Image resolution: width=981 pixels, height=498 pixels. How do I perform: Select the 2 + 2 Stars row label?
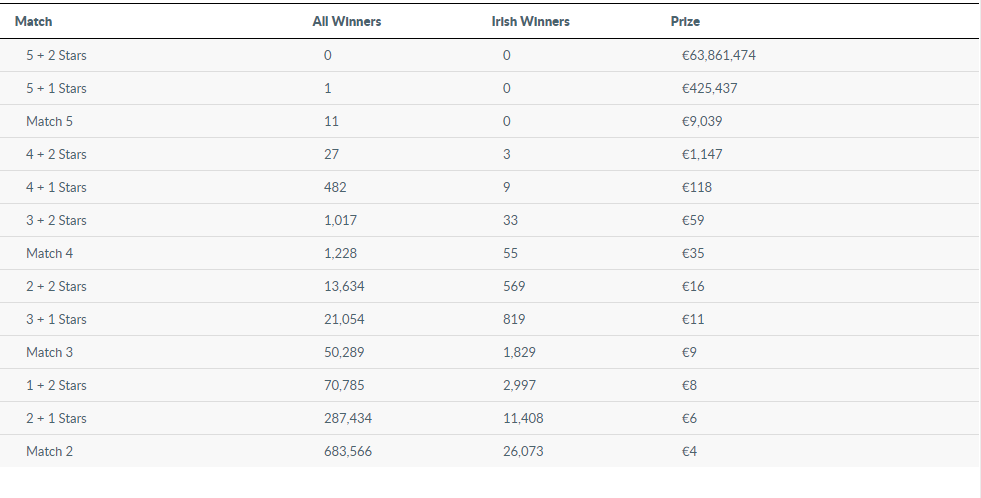tap(56, 286)
